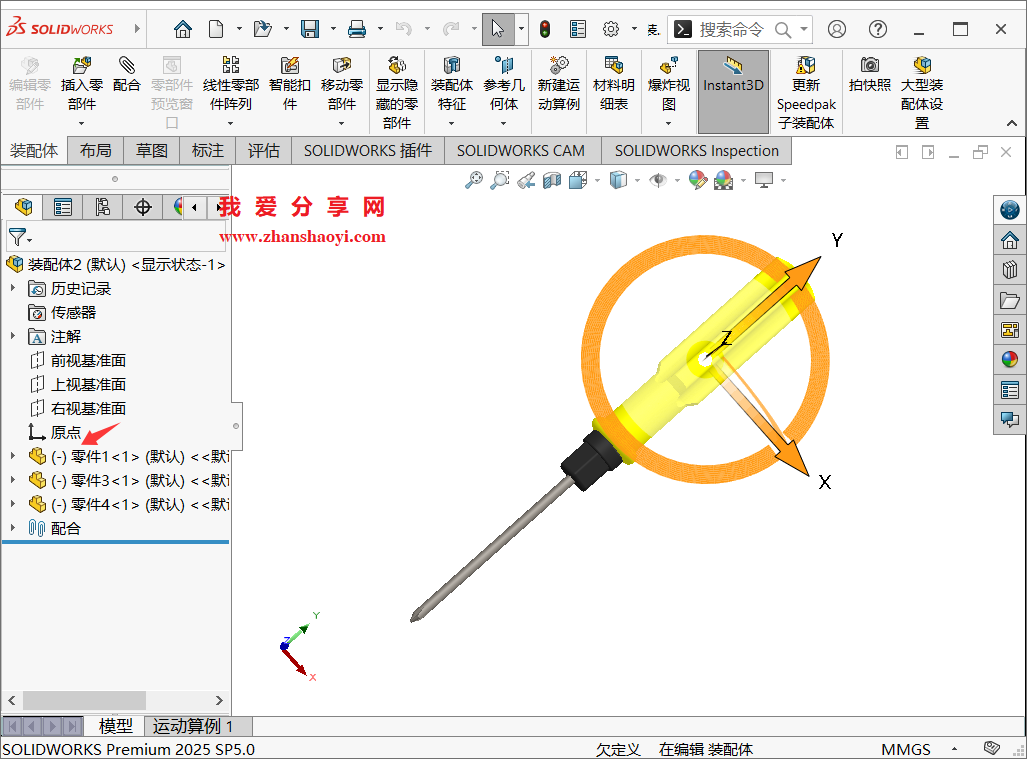
Task: Click the 搜索命令 search field
Action: (x=739, y=29)
